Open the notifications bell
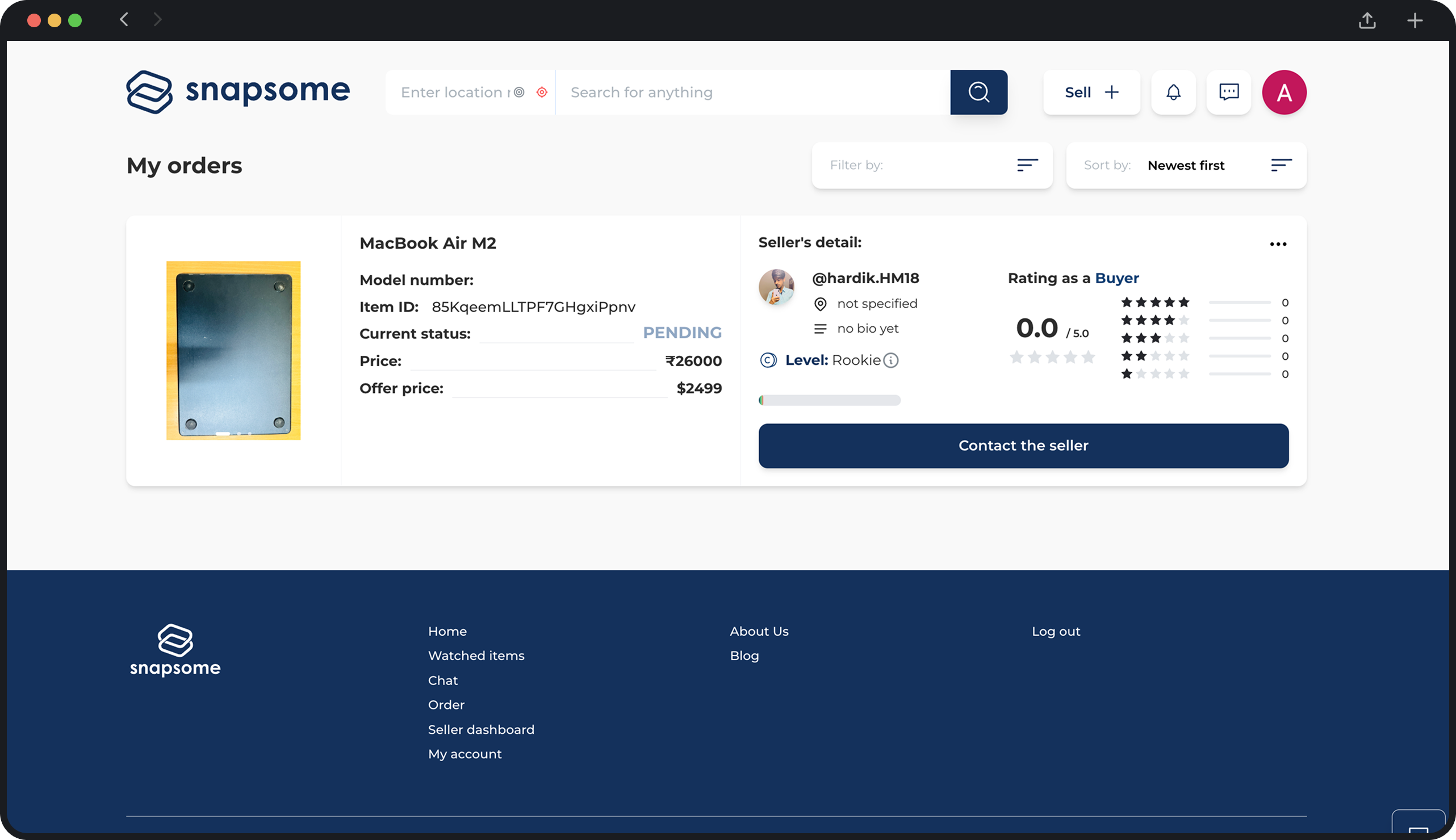Image resolution: width=1456 pixels, height=840 pixels. 1173,93
